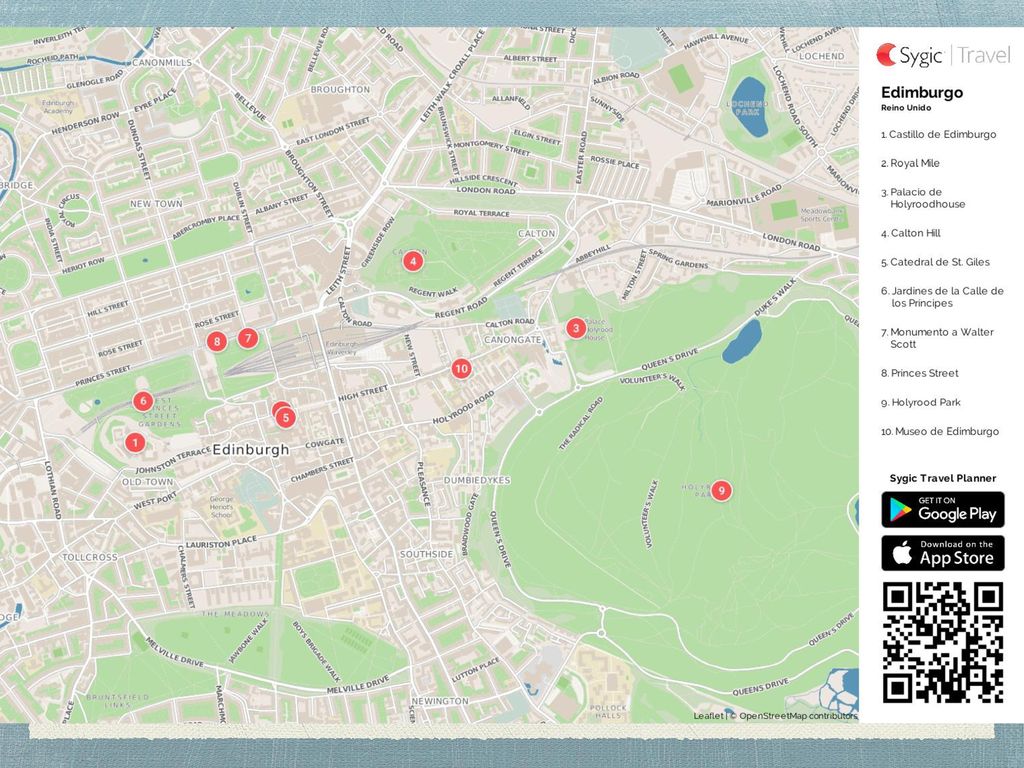The image size is (1024, 768).
Task: Click the Sygic Travel logo
Action: (x=943, y=55)
